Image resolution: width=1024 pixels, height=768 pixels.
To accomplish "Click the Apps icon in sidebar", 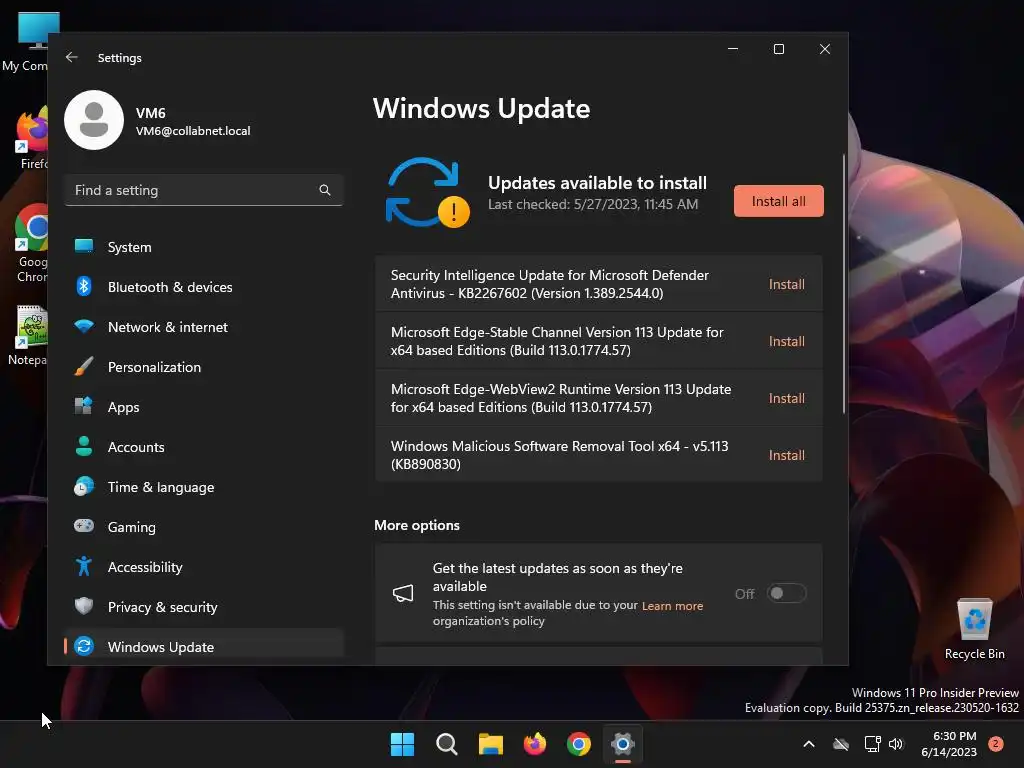I will pos(84,406).
